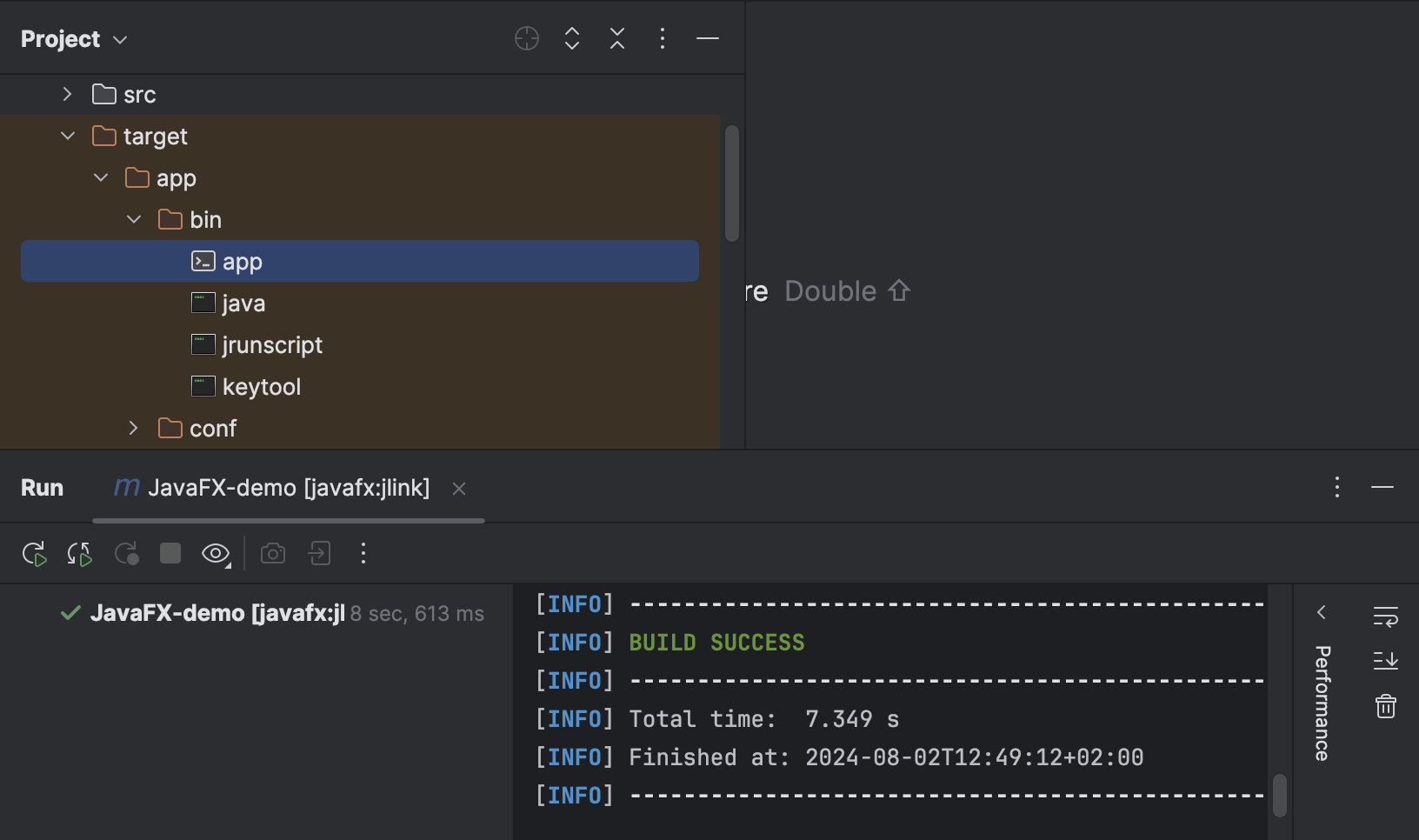Expand All nodes in Project view

[x=571, y=38]
